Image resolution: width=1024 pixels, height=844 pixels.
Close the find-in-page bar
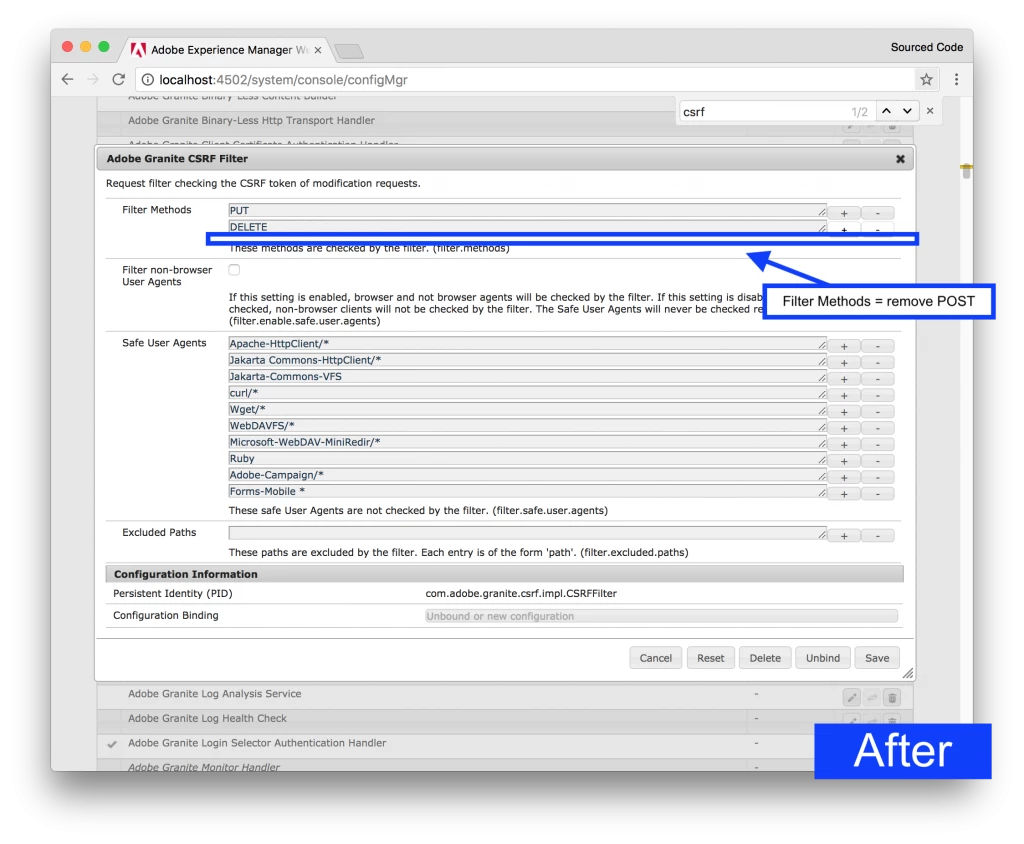930,111
